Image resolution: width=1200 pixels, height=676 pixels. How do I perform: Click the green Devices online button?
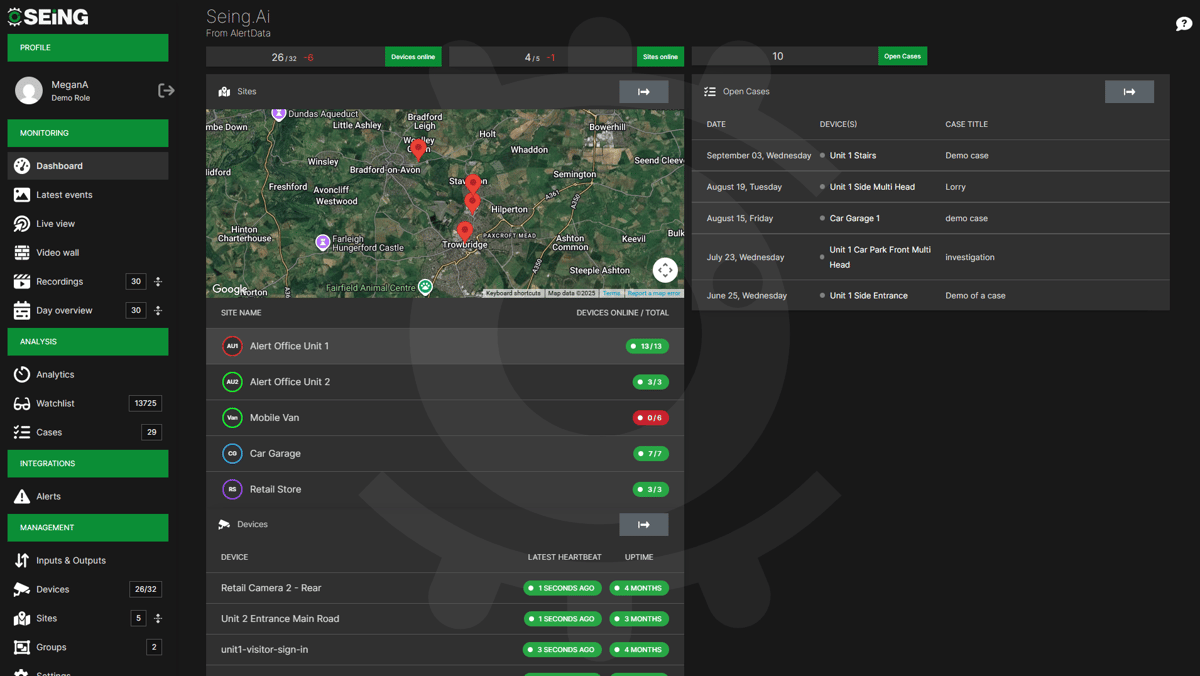[413, 56]
